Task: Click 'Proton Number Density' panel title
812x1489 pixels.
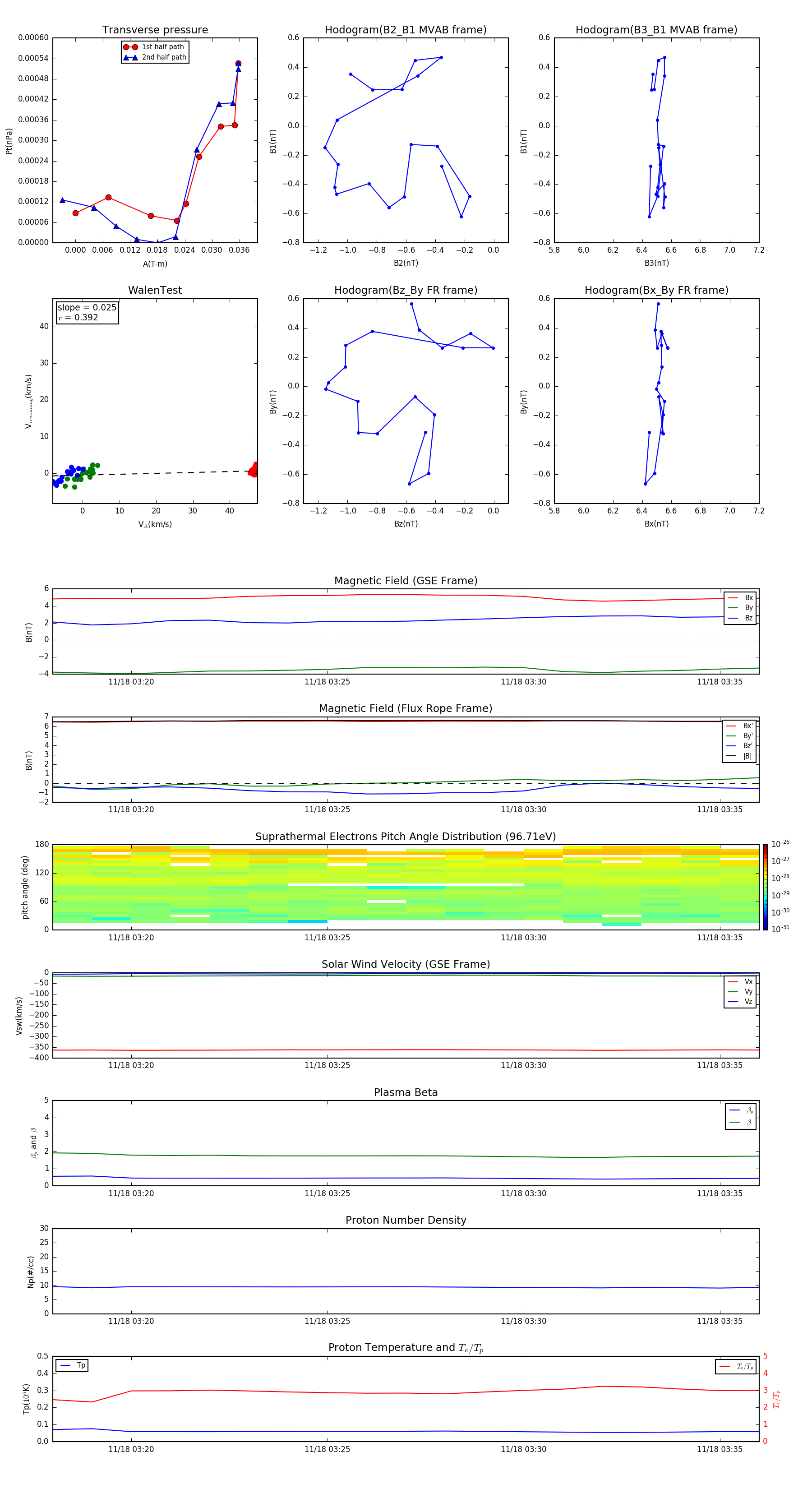Action: pyautogui.click(x=406, y=1221)
